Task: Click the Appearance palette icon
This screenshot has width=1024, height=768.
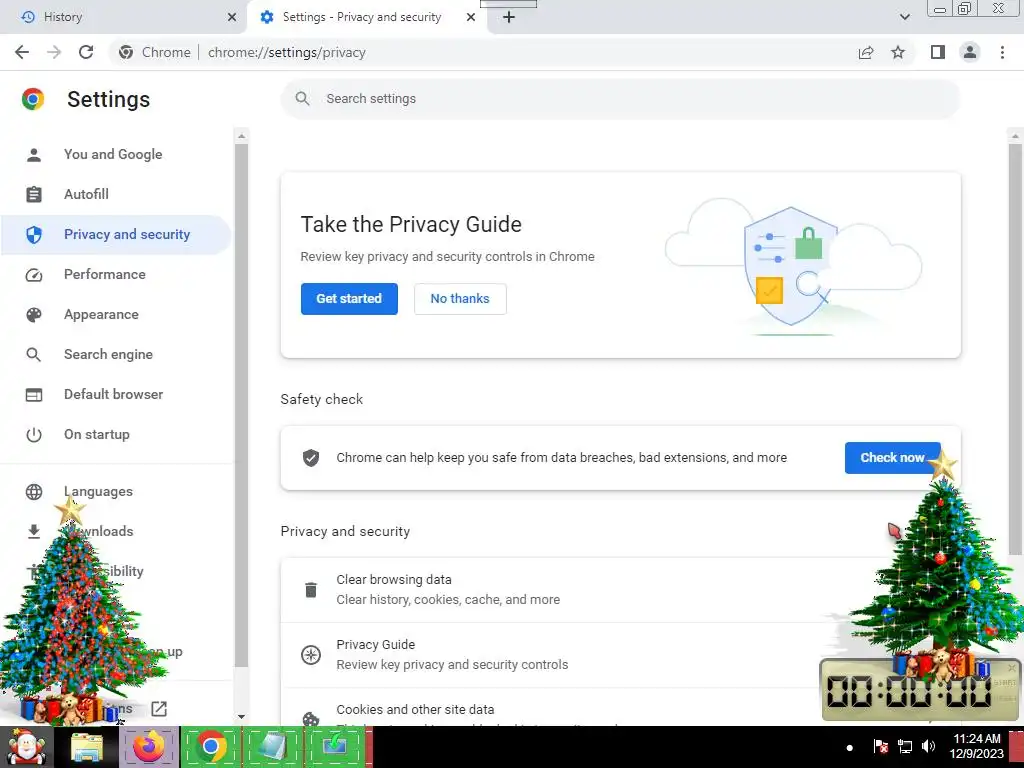Action: (34, 315)
